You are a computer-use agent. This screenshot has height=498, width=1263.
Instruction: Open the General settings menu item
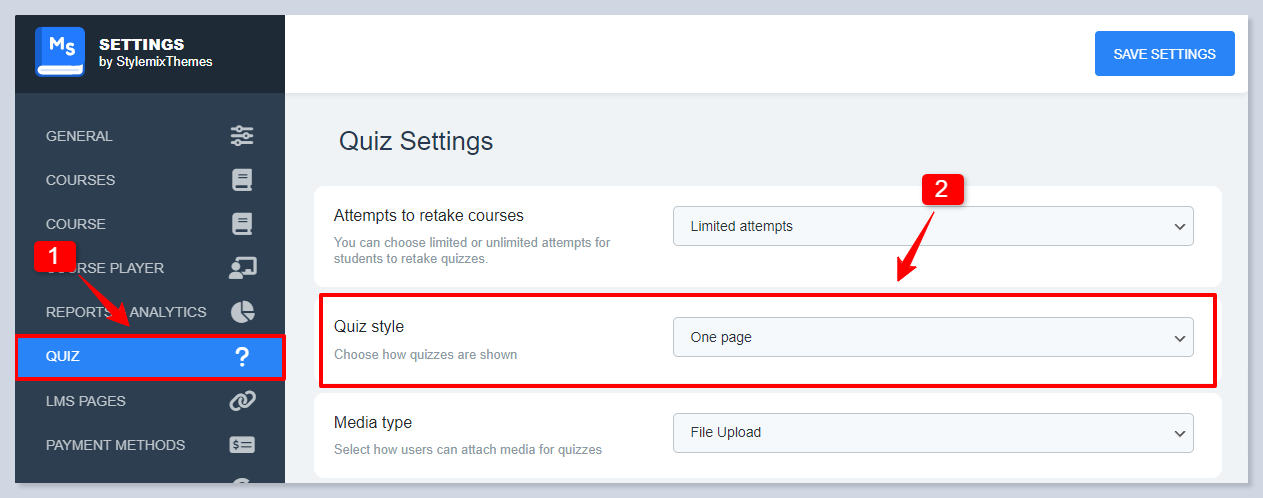(80, 136)
